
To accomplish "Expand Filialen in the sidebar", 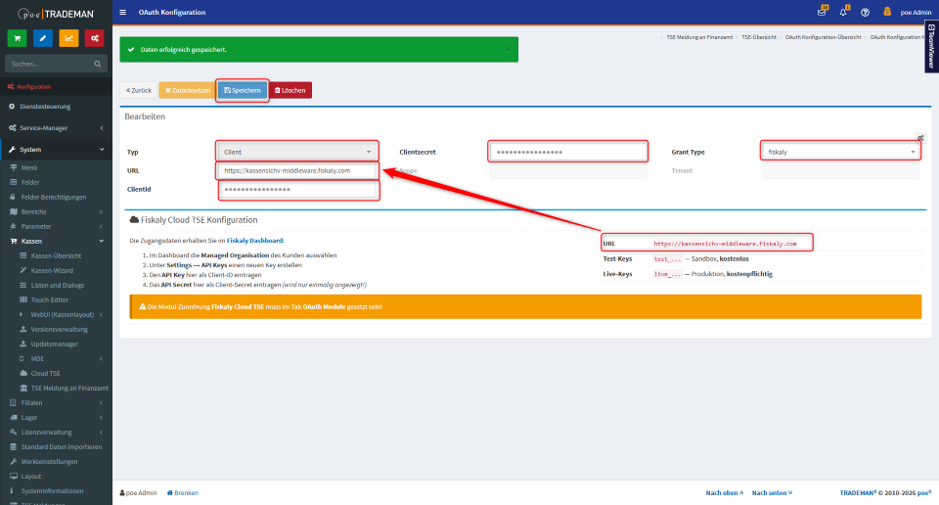I will [x=56, y=403].
